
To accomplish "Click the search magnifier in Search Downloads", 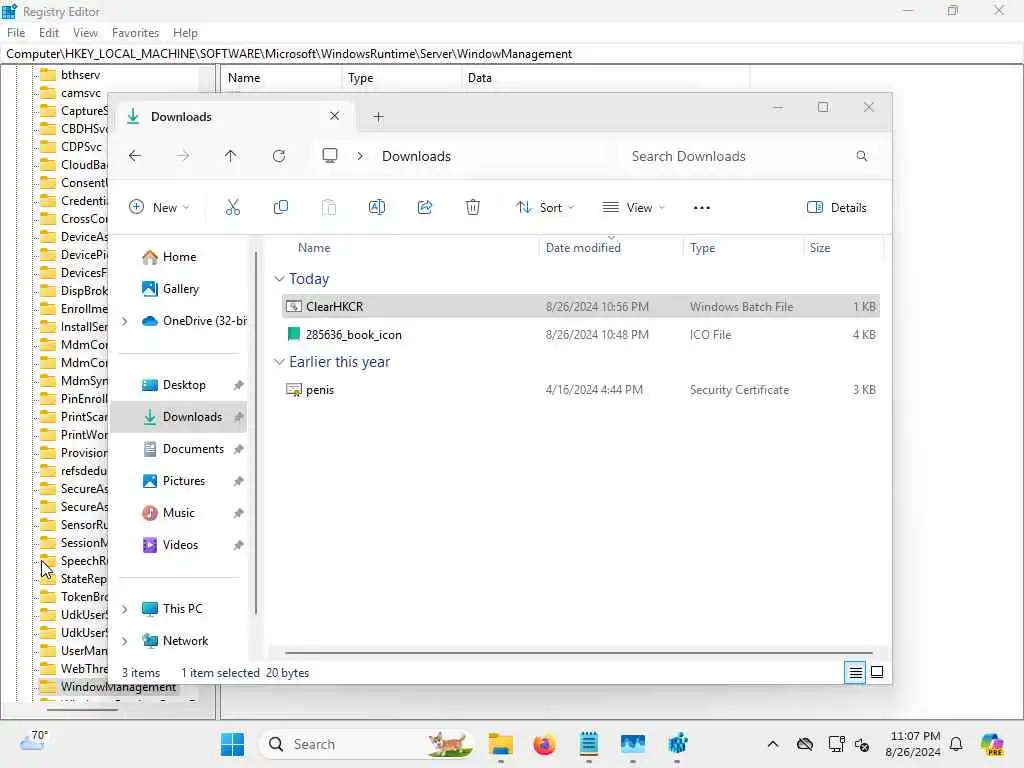I will (x=861, y=156).
